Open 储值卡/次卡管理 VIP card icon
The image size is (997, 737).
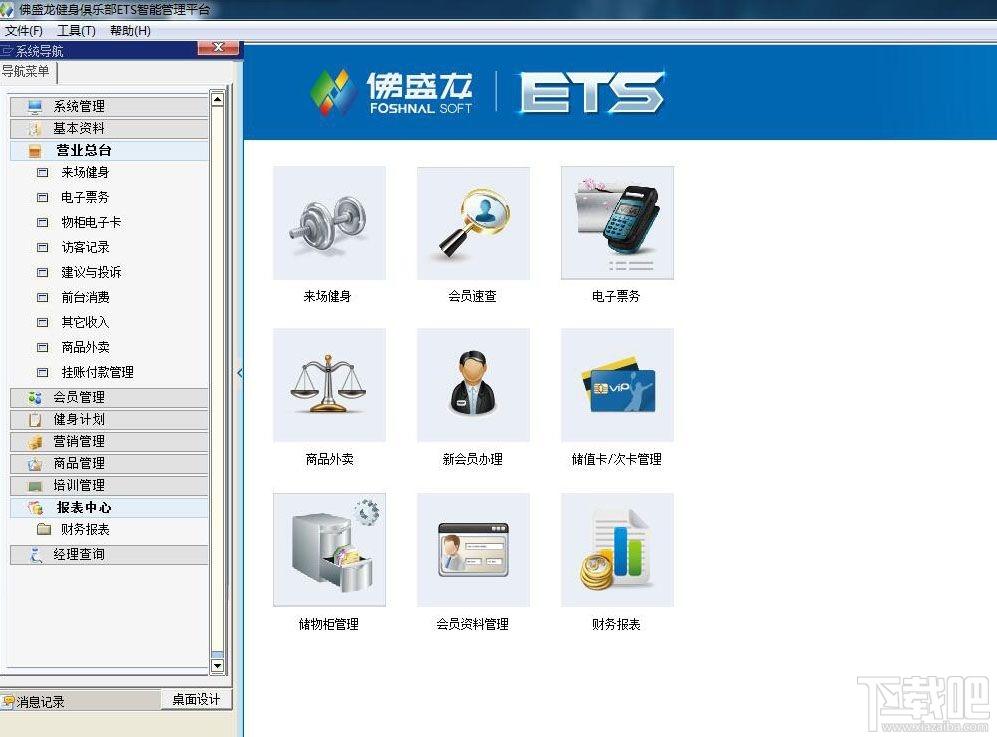pyautogui.click(x=617, y=385)
